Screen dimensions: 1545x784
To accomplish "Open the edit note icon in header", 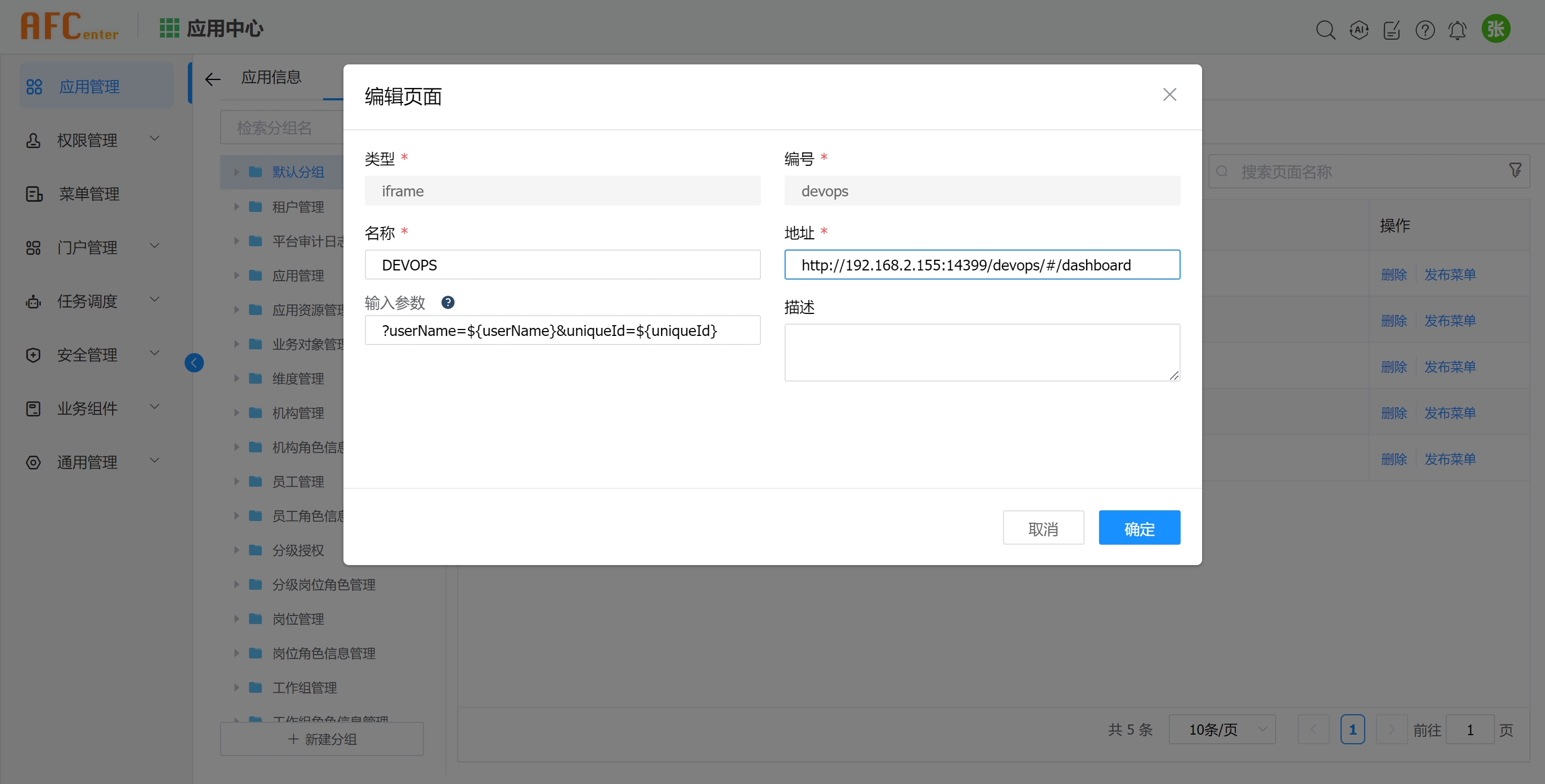I will 1392,30.
